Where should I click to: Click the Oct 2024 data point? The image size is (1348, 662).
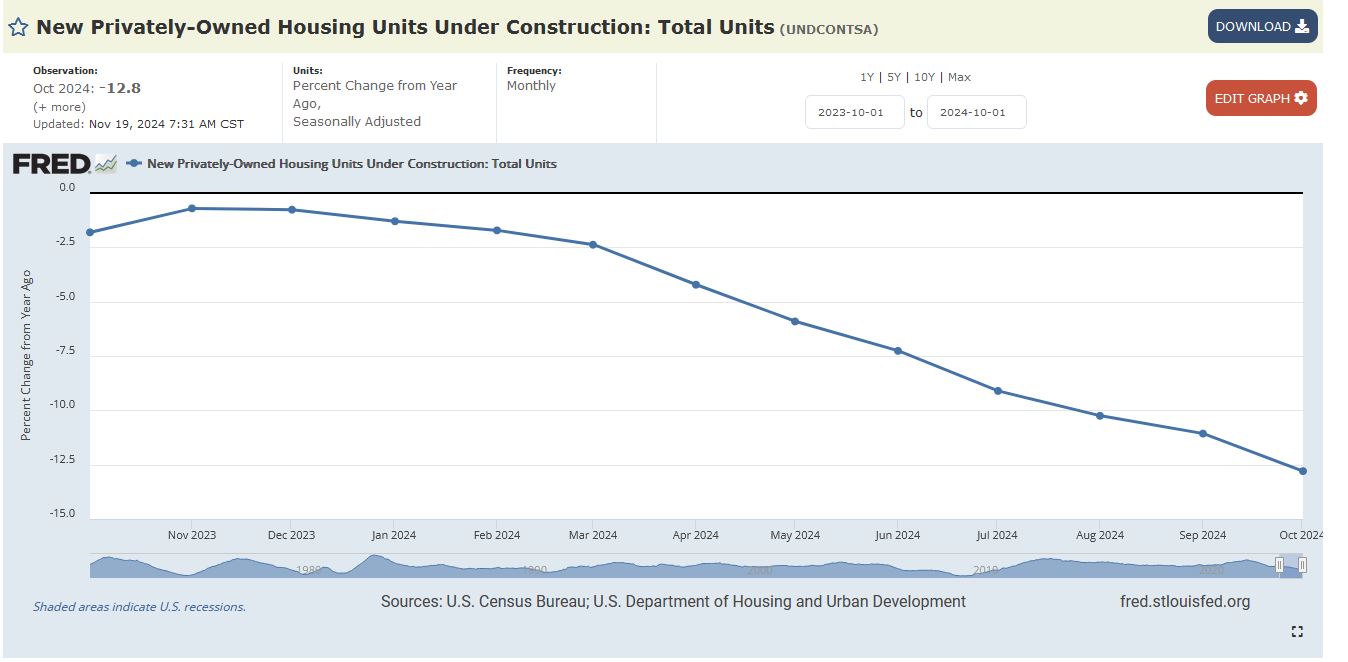1303,471
